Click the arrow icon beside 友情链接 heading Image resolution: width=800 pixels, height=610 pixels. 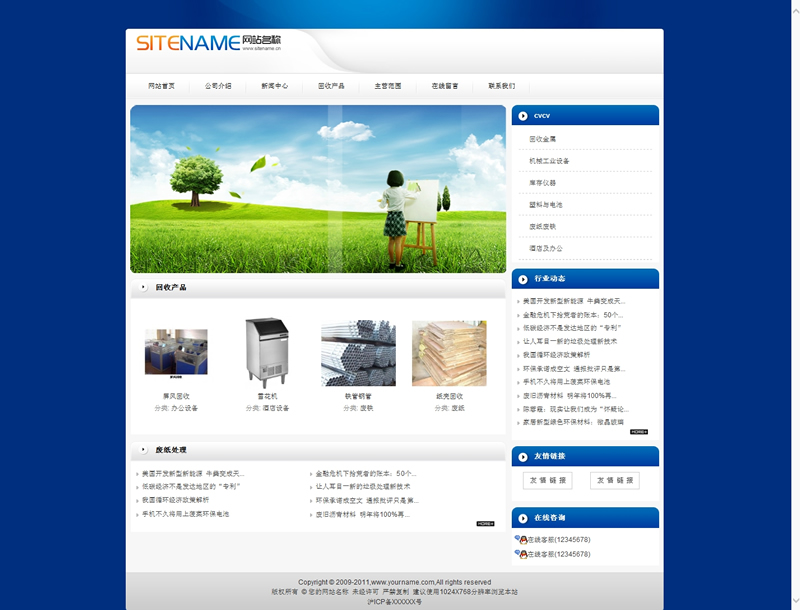click(523, 456)
